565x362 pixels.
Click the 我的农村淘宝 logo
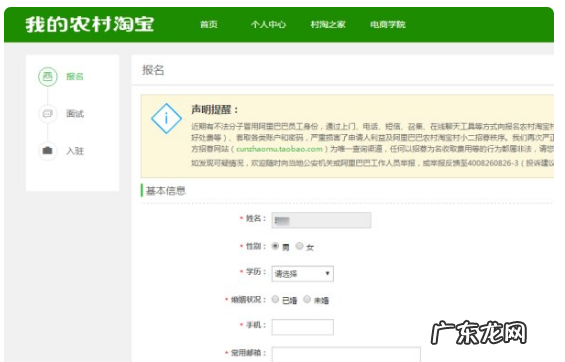[x=90, y=24]
